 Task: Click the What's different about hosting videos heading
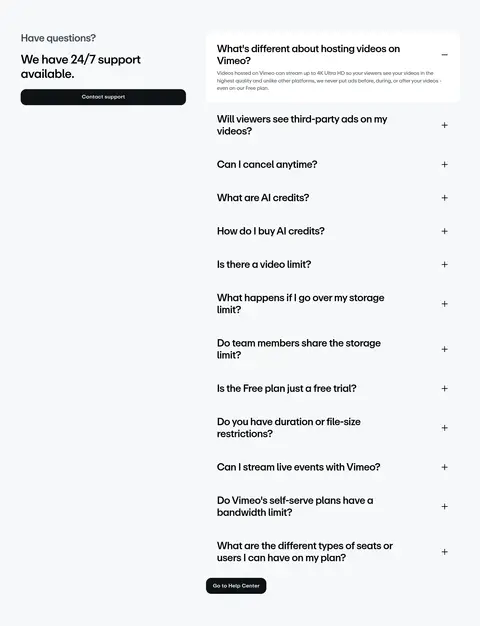click(x=308, y=55)
